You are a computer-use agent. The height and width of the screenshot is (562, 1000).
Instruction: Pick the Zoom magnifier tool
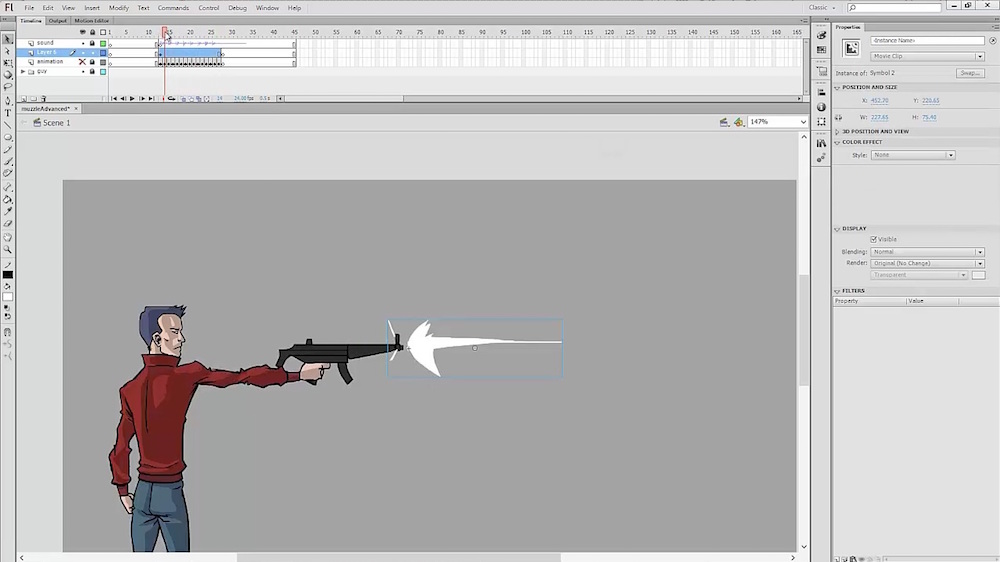(8, 249)
